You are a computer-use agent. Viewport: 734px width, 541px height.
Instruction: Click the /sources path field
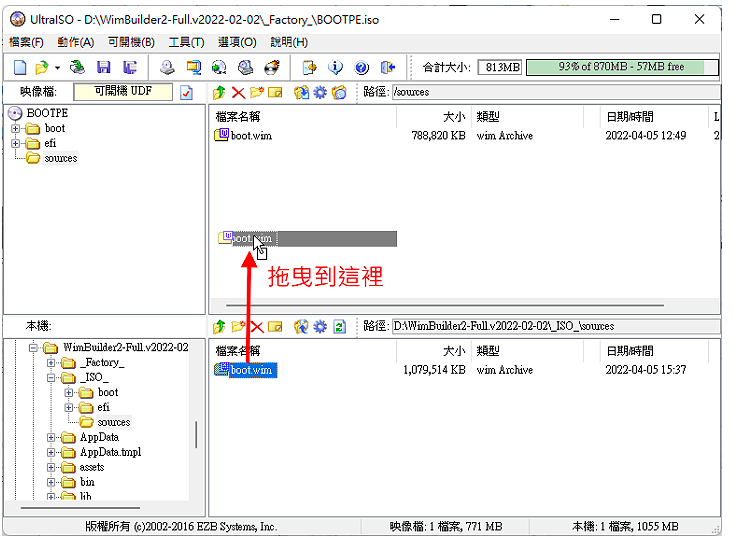[x=556, y=92]
